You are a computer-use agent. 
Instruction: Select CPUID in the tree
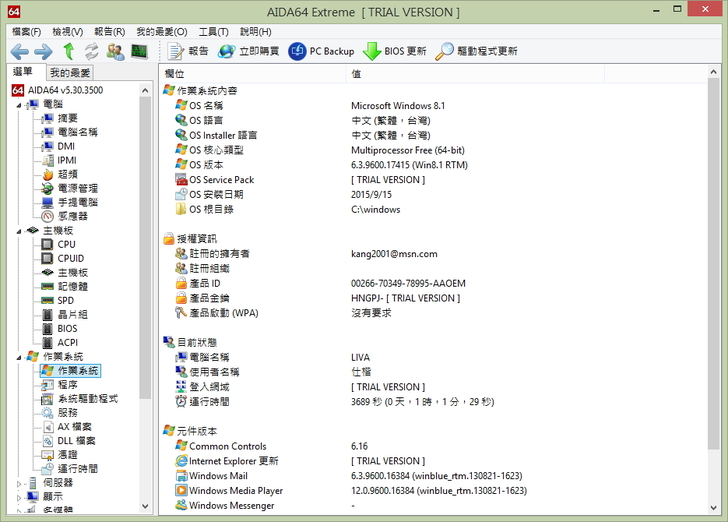tap(70, 258)
